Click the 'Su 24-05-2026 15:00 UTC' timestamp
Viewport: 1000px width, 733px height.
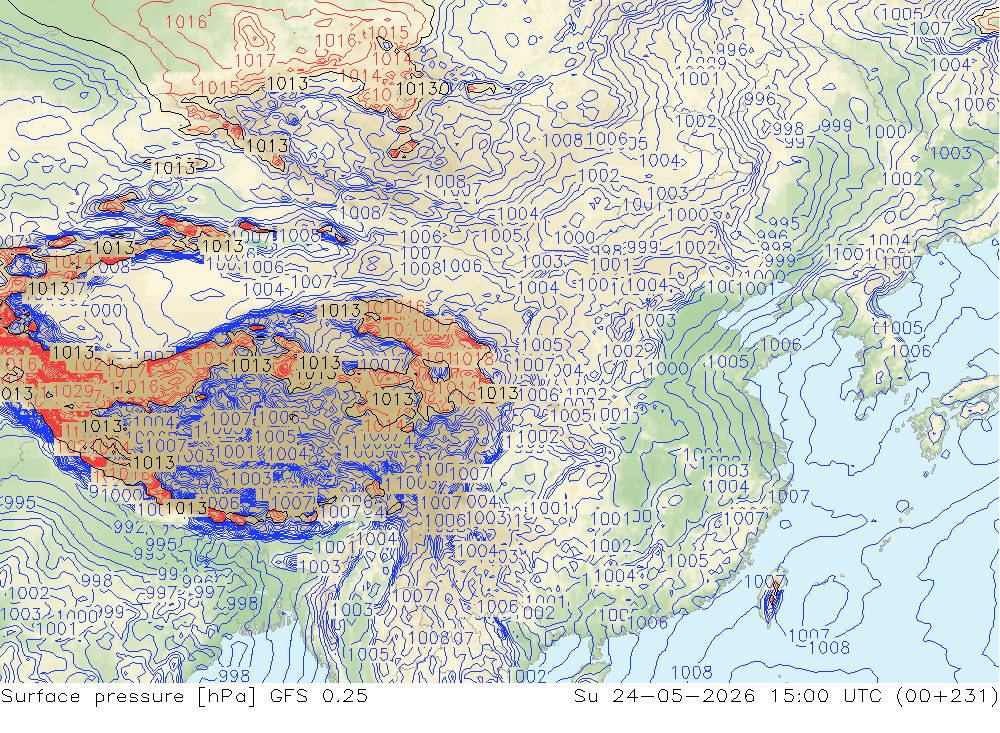pyautogui.click(x=729, y=696)
